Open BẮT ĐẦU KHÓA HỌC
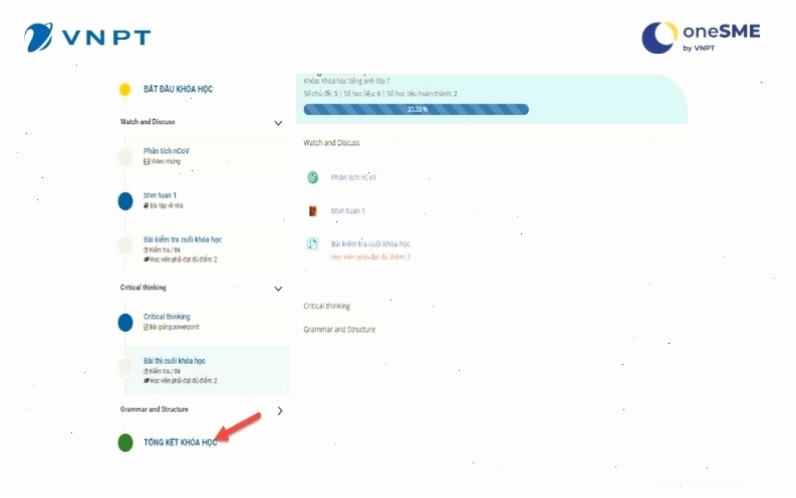 (178, 89)
